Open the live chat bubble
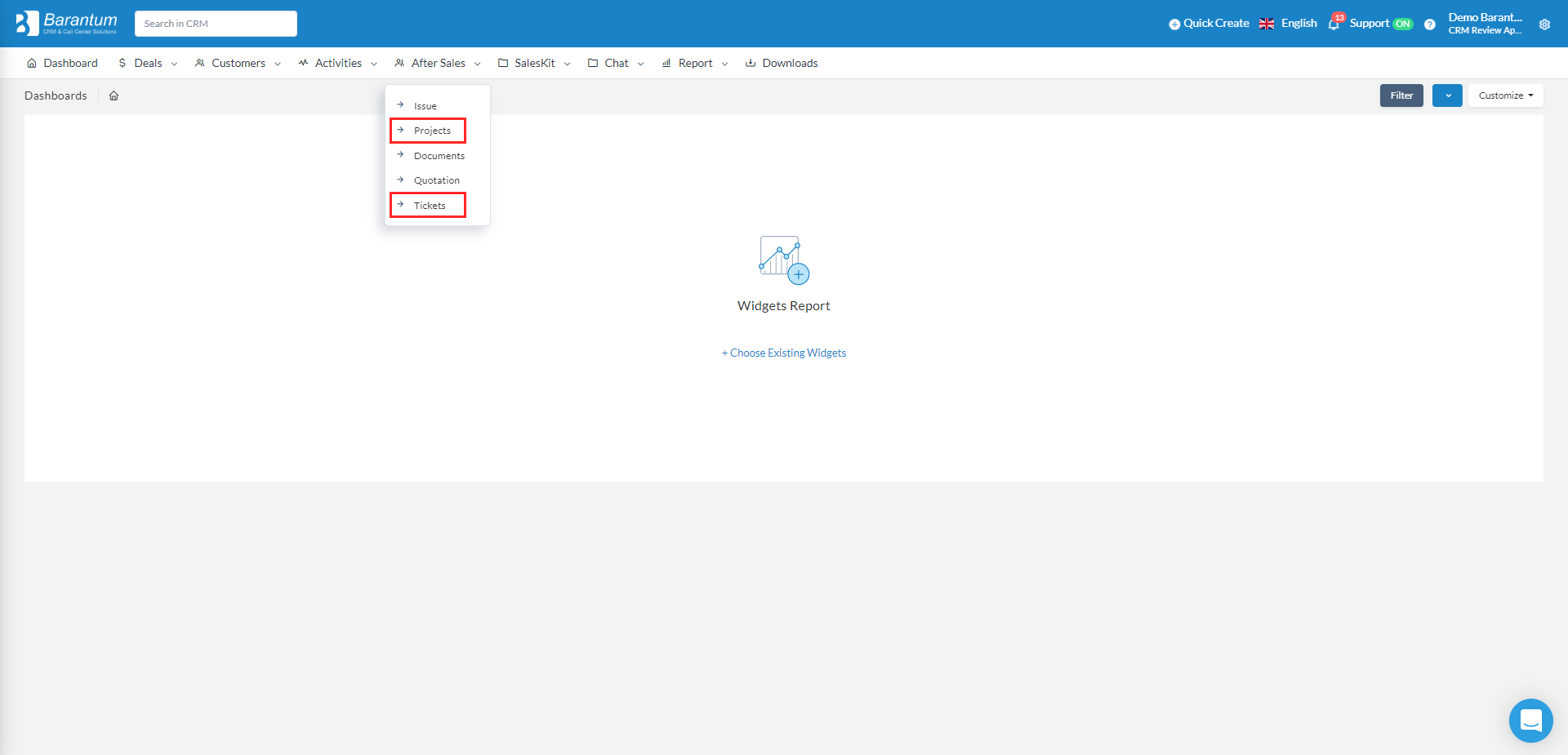The width and height of the screenshot is (1568, 755). 1530,721
